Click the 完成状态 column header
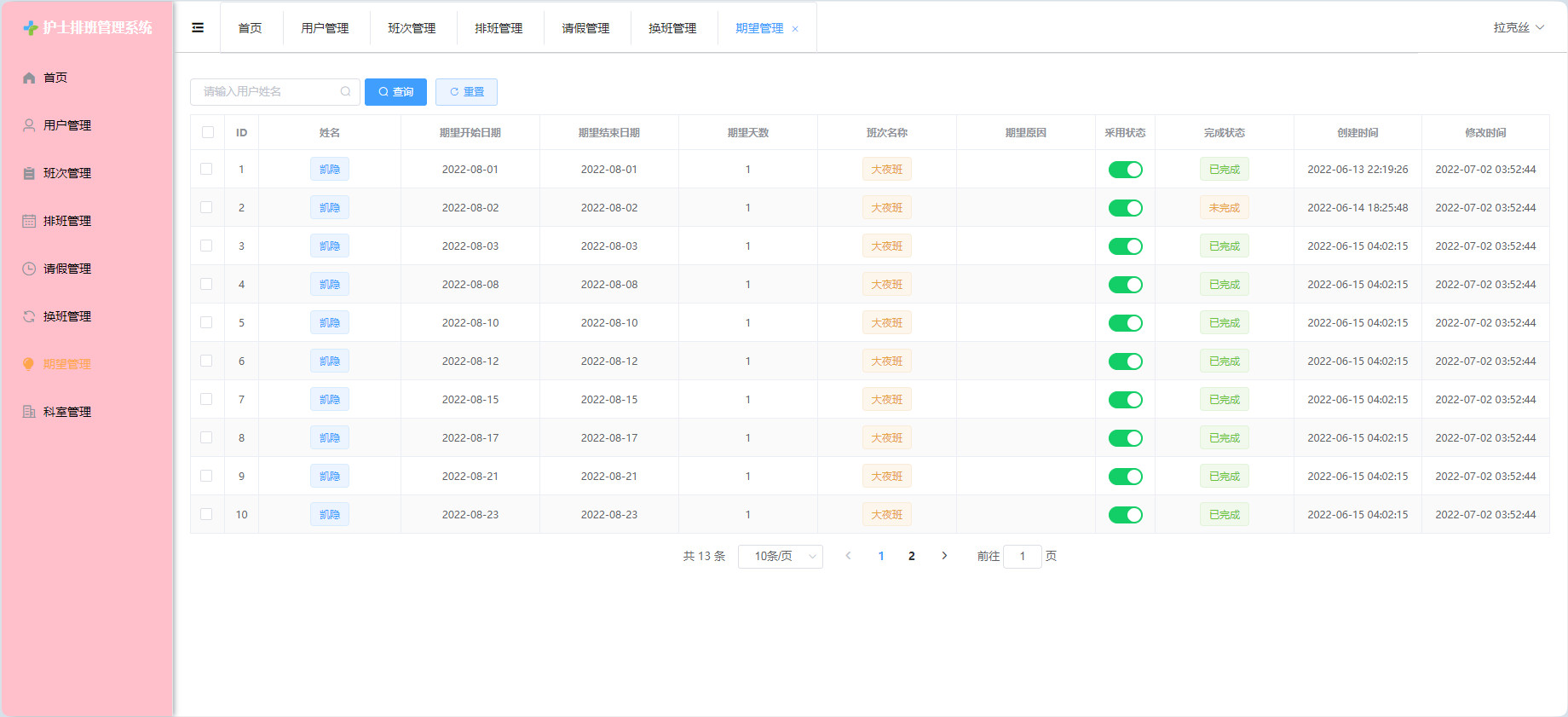 (1225, 132)
